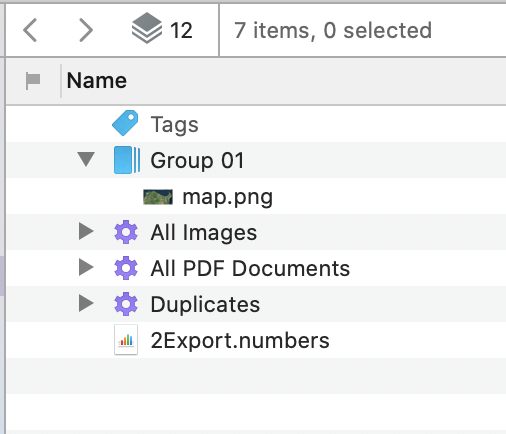Image resolution: width=506 pixels, height=434 pixels.
Task: Click the Group 01 blue folder icon
Action: click(x=127, y=160)
